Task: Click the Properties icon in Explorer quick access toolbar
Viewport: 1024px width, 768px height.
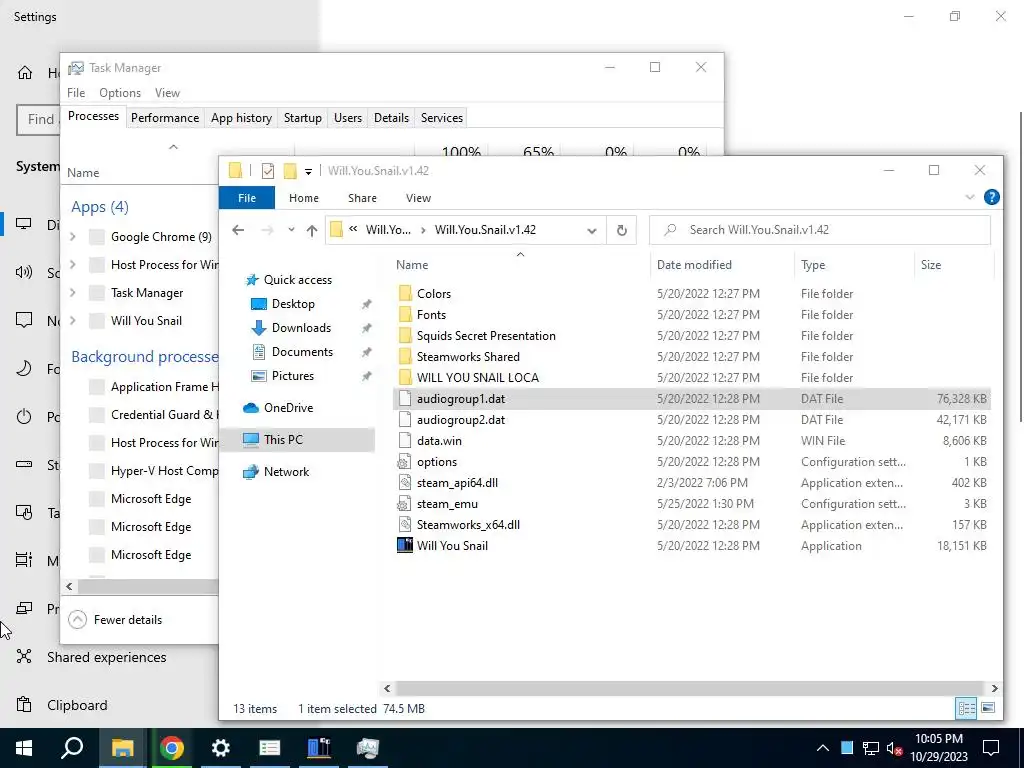Action: 268,171
